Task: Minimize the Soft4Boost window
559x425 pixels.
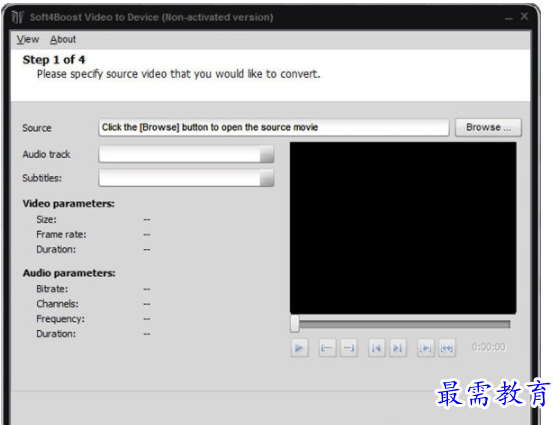Action: tap(509, 18)
